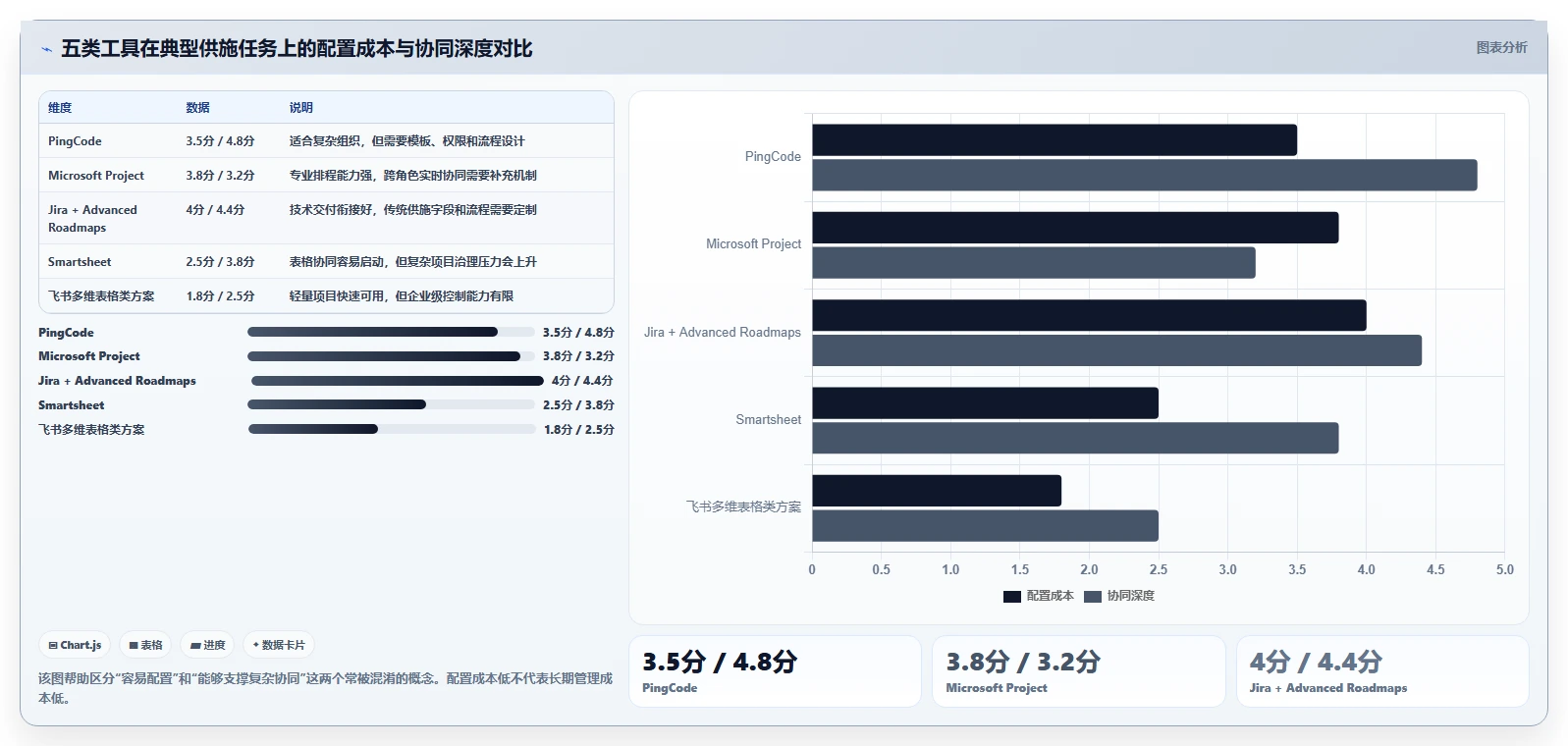1568x746 pixels.
Task: Click the Smartsheet progress bar
Action: coord(391,404)
